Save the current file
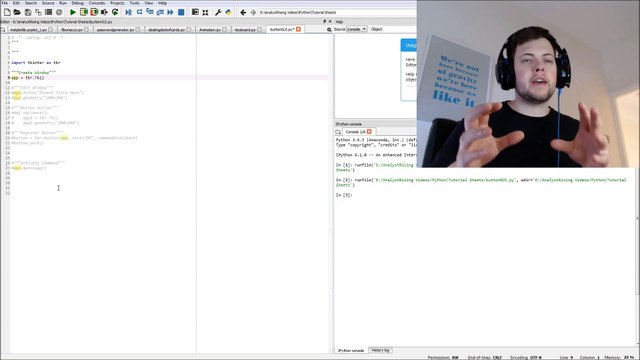640x360 pixels. (28, 12)
